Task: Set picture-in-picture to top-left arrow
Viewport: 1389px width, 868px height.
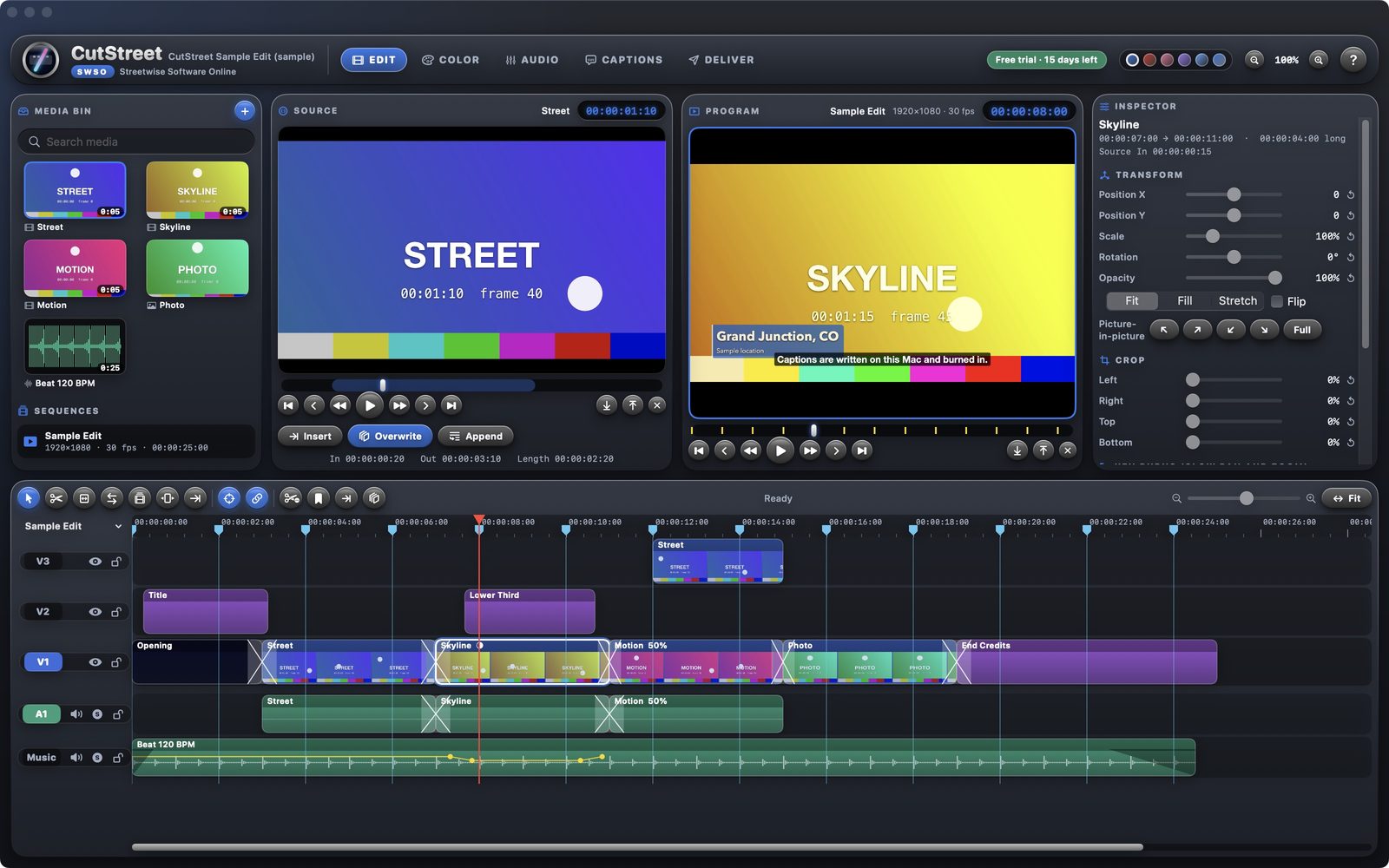Action: tap(1164, 330)
